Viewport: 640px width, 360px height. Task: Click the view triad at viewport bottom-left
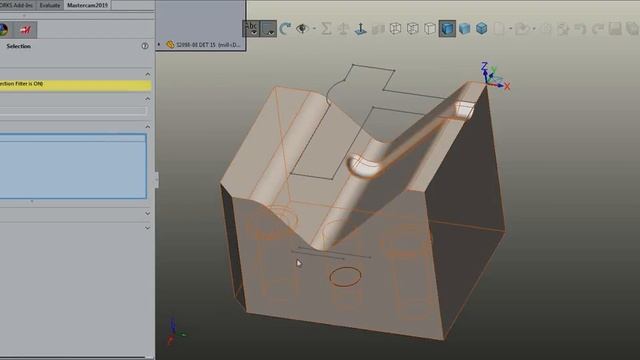pos(176,332)
